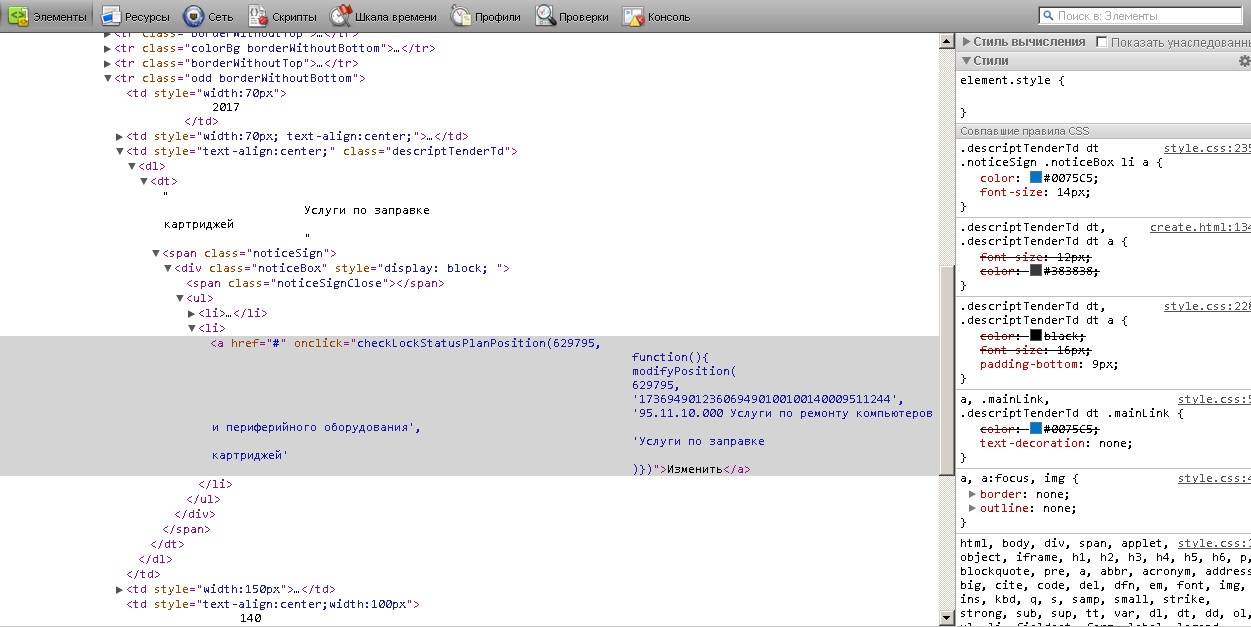Open the Скрипты panel
This screenshot has width=1251, height=627.
coord(282,16)
